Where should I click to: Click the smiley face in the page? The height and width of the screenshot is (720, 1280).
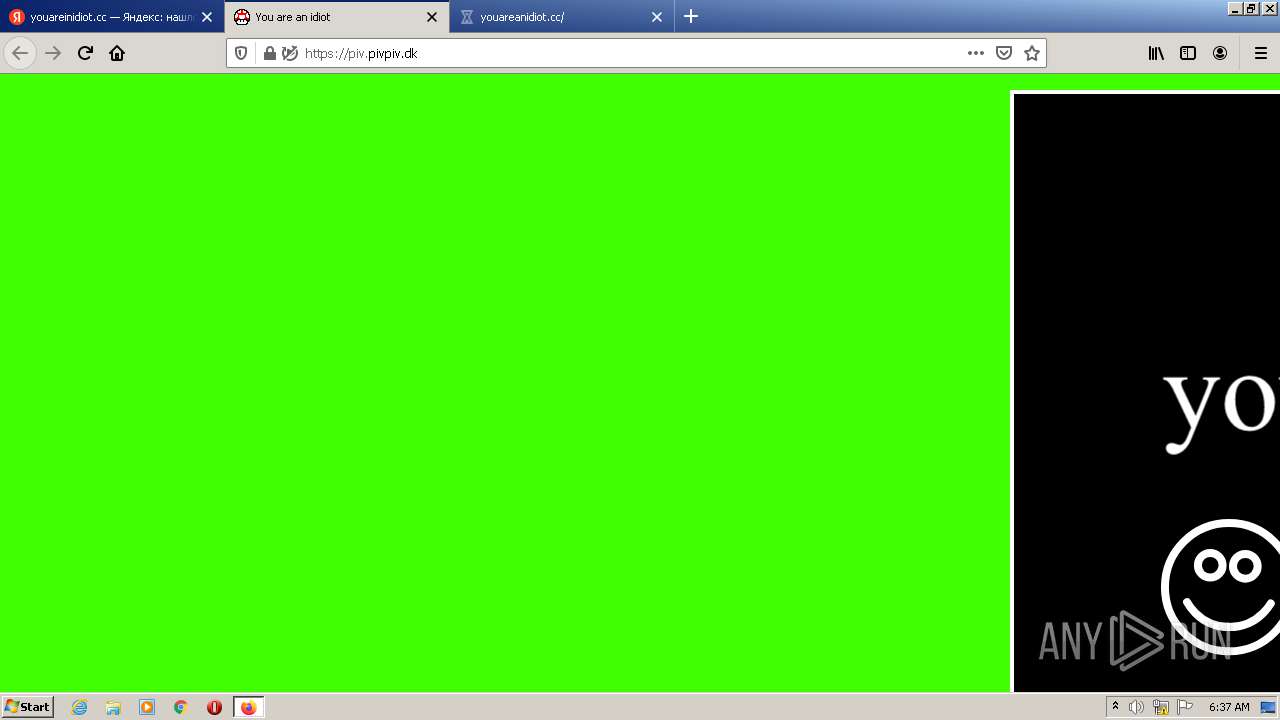tap(1221, 587)
